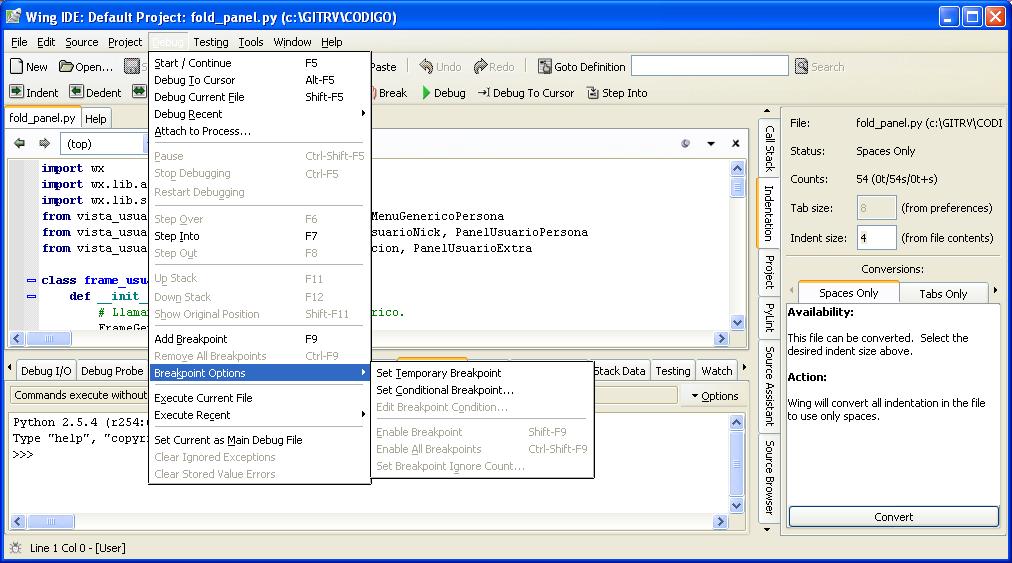
Task: Click the Open folder toolbar icon
Action: [x=66, y=67]
